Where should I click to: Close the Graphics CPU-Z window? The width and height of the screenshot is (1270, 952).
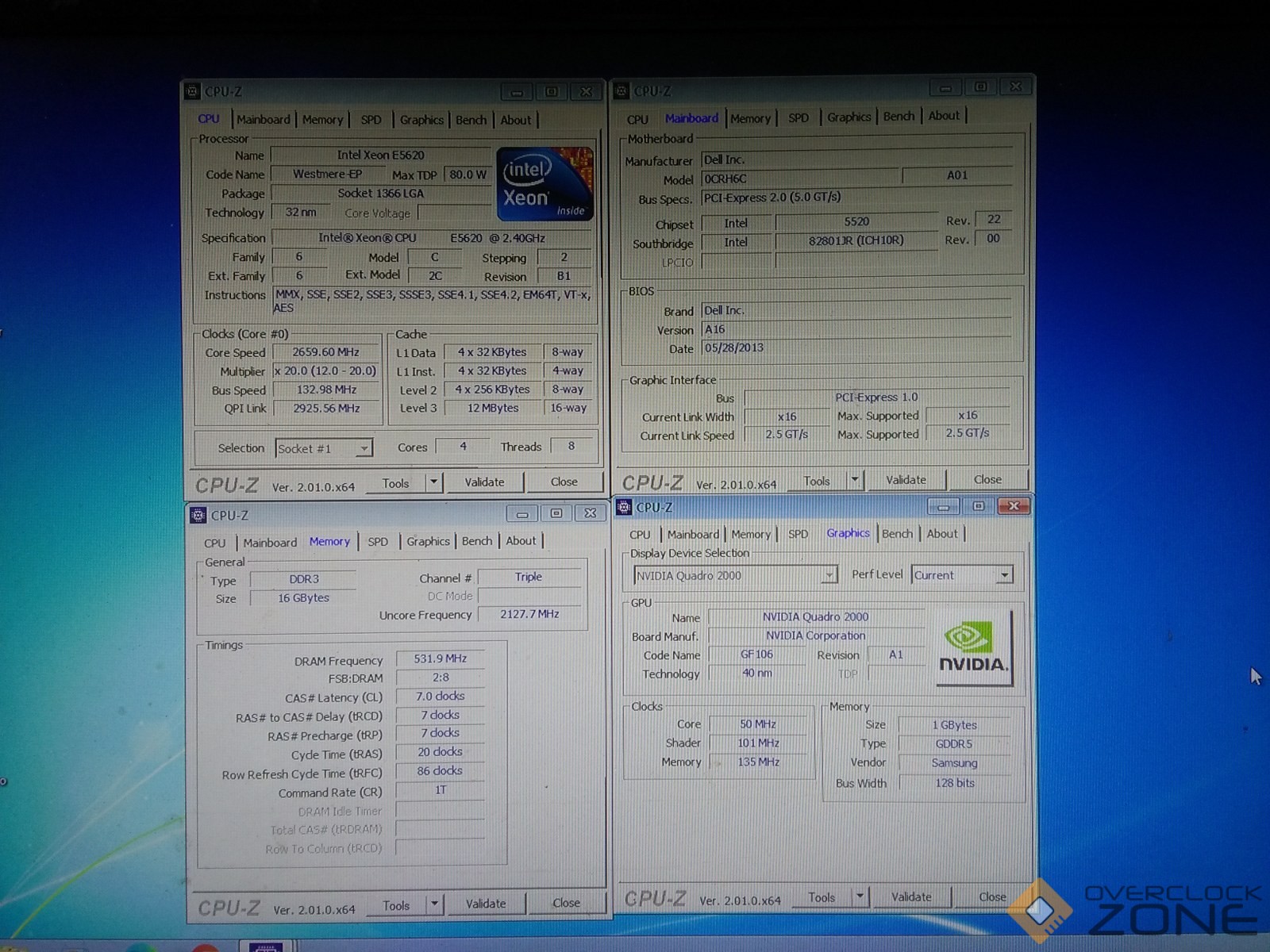(x=1013, y=506)
